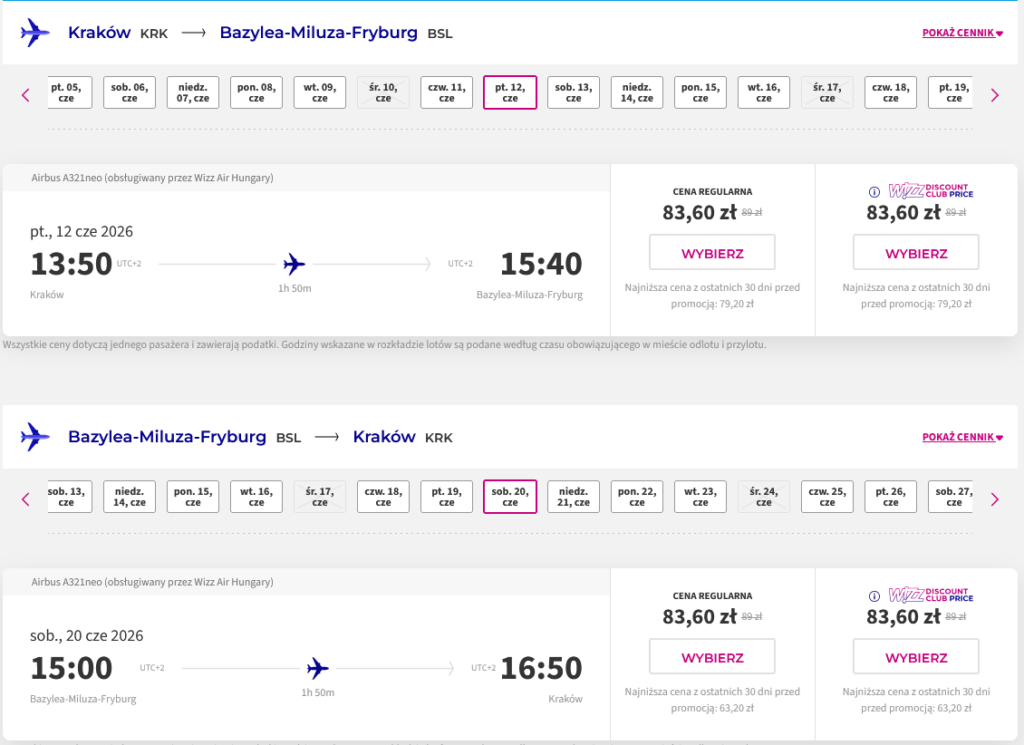Select outbound date czw. 11, cze
Screen dimensions: 1024x745
point(446,92)
